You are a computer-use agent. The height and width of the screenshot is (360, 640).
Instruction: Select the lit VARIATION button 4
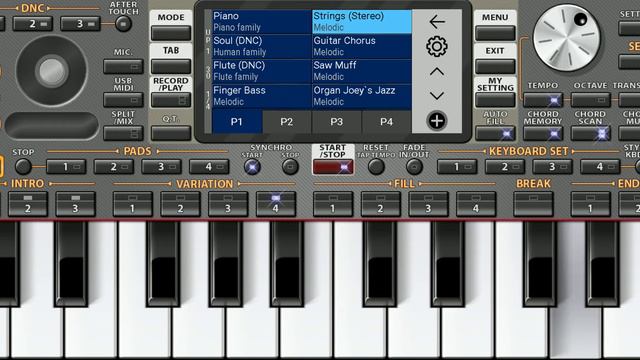(276, 204)
